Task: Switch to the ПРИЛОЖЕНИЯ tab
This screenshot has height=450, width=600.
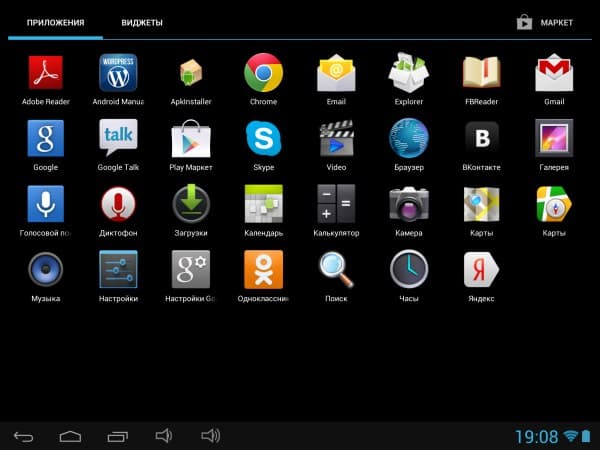Action: (x=55, y=23)
